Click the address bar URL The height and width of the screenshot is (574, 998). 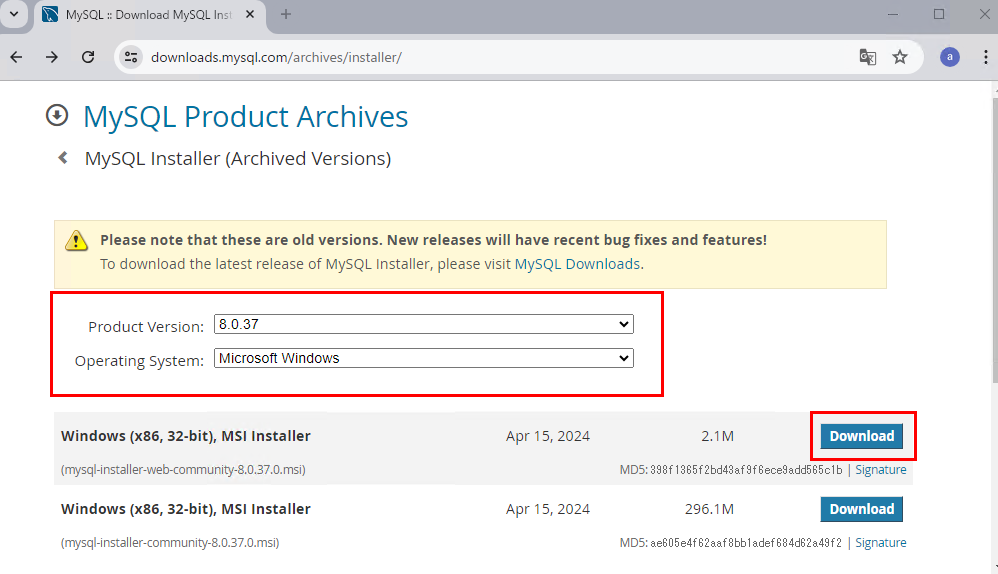[x=276, y=57]
